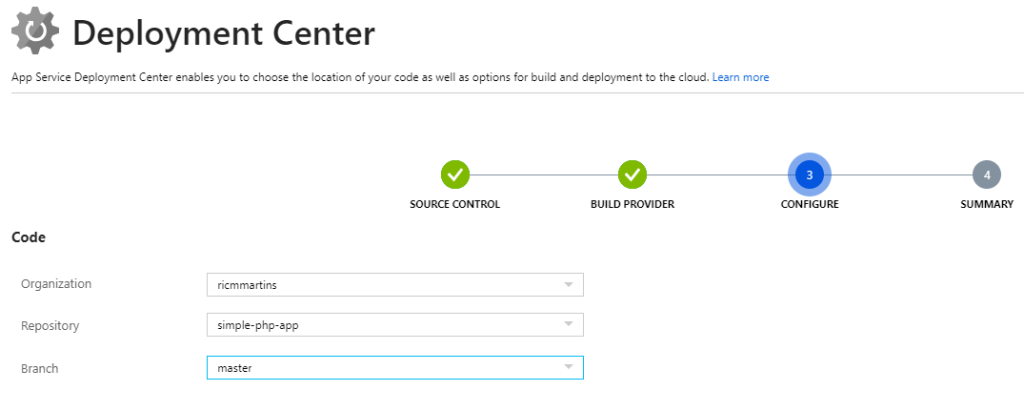Click the Branch dropdown arrow icon

pyautogui.click(x=568, y=367)
